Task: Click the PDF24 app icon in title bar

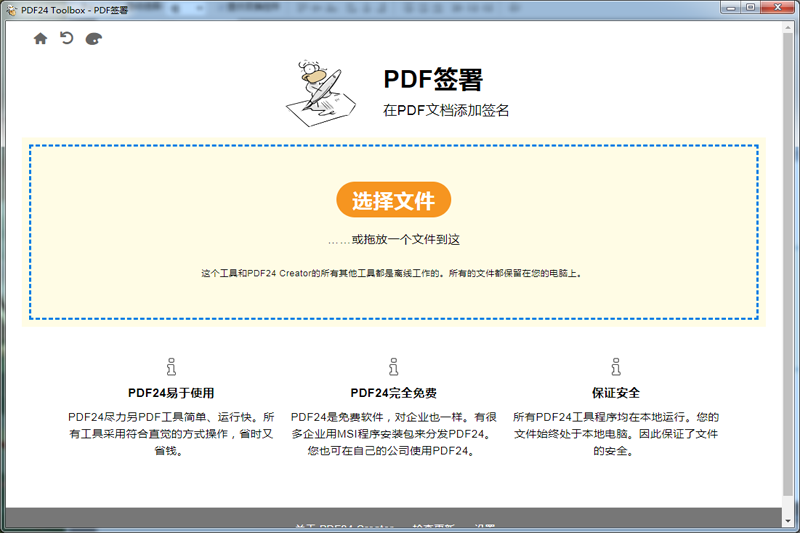Action: 11,10
